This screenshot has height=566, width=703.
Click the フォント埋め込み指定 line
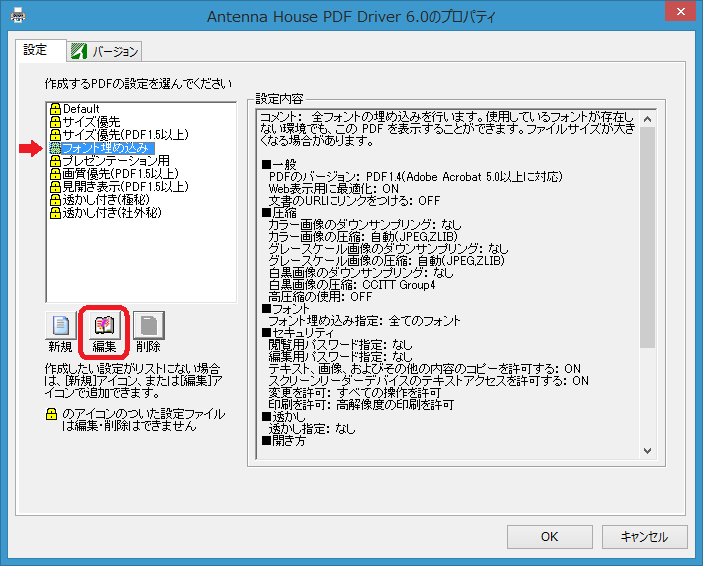[x=364, y=321]
